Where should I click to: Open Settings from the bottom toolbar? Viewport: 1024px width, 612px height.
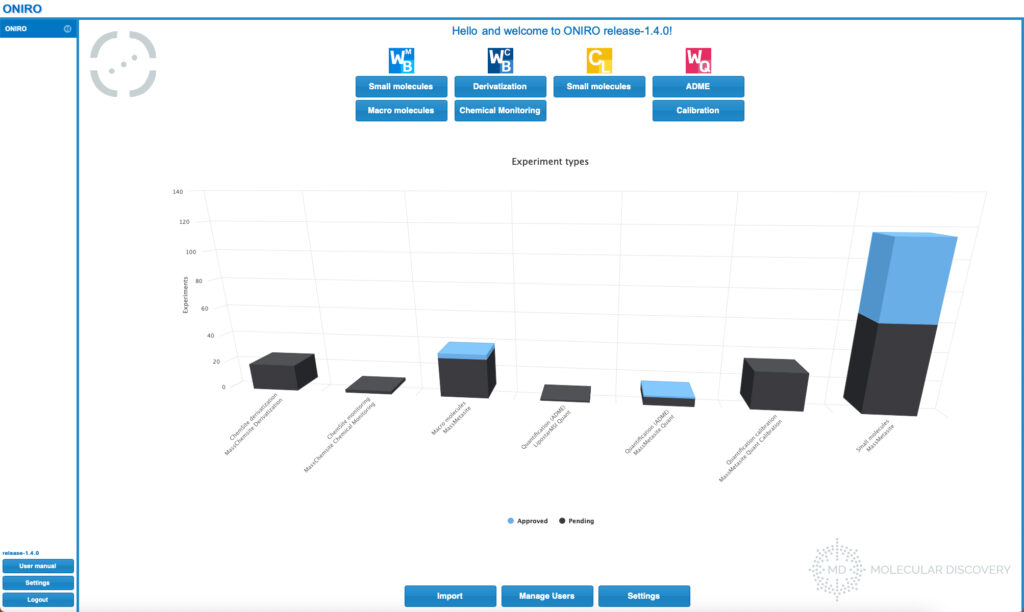645,595
